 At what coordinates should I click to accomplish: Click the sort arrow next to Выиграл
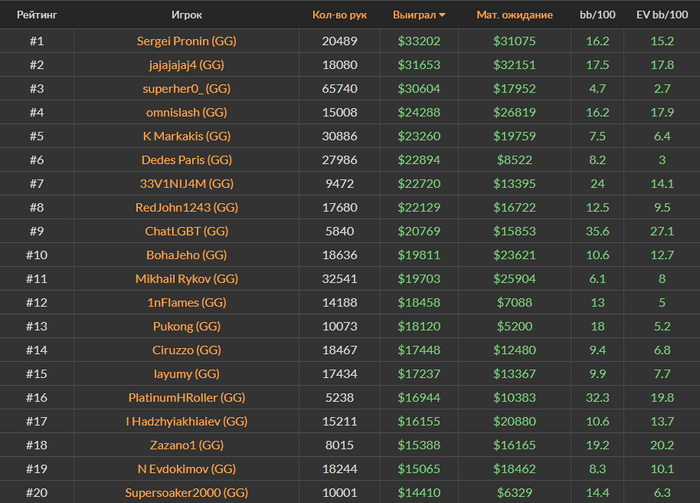click(x=443, y=15)
